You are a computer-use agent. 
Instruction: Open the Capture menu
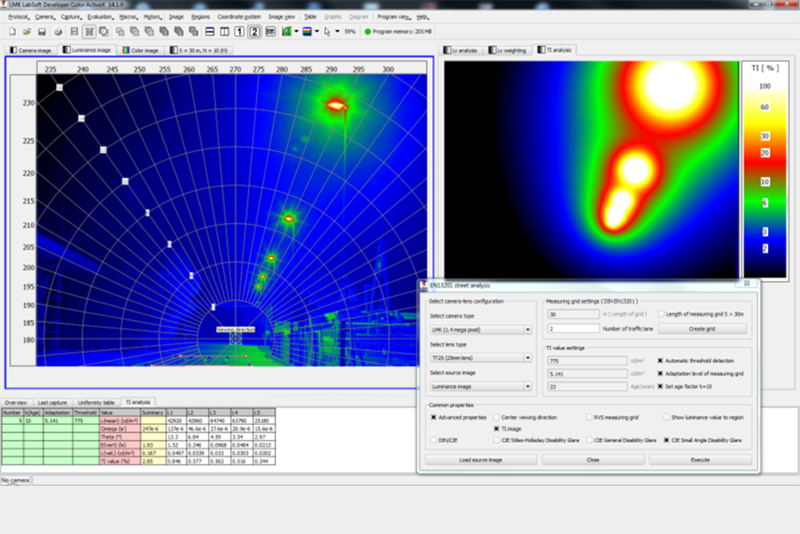point(70,17)
